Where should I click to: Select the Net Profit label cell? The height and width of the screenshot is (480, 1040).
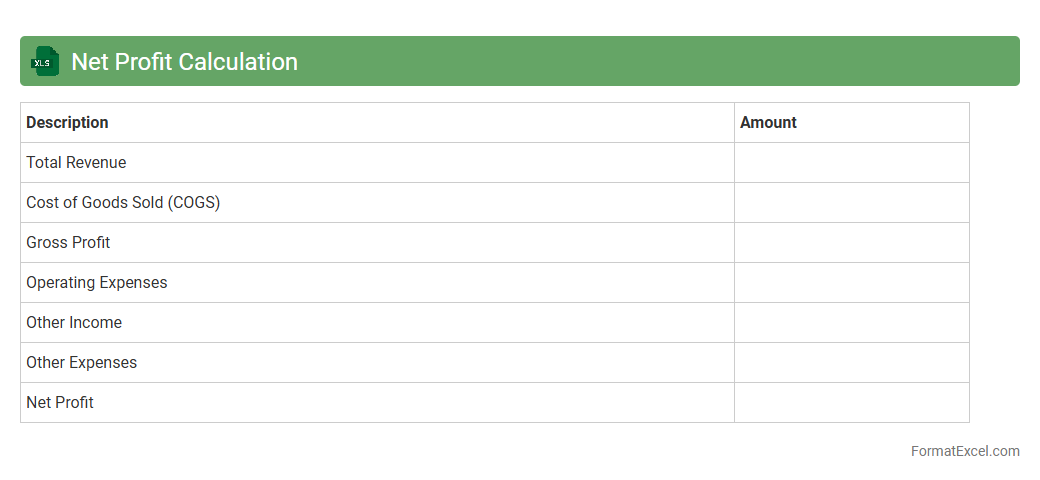[x=60, y=403]
